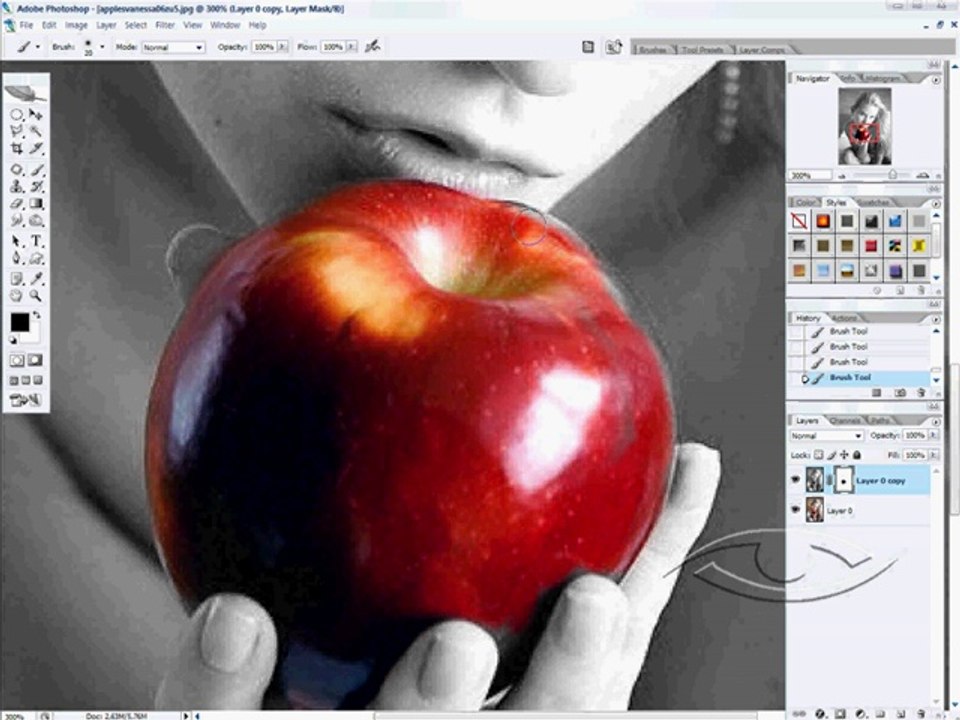Create a new layer in the Layers panel
960x720 pixels.
click(901, 714)
